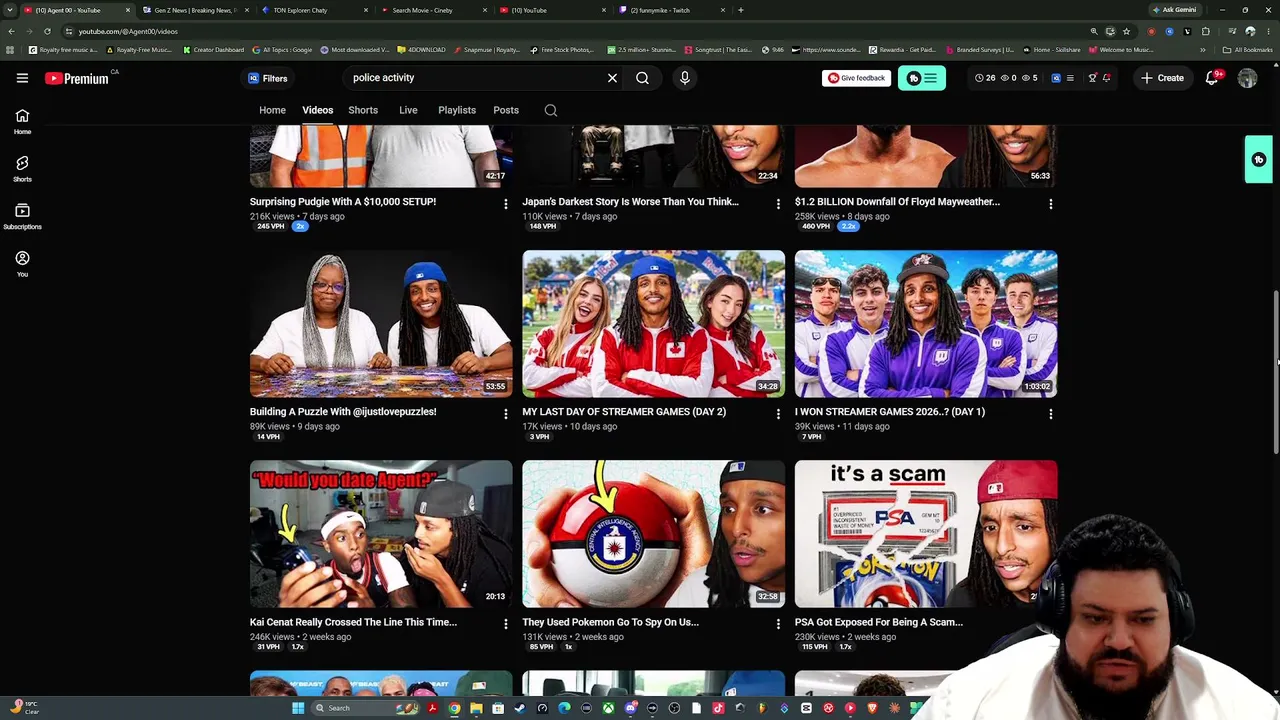Viewport: 1280px width, 720px height.
Task: Open the taskbar weather widget
Action: (25, 707)
